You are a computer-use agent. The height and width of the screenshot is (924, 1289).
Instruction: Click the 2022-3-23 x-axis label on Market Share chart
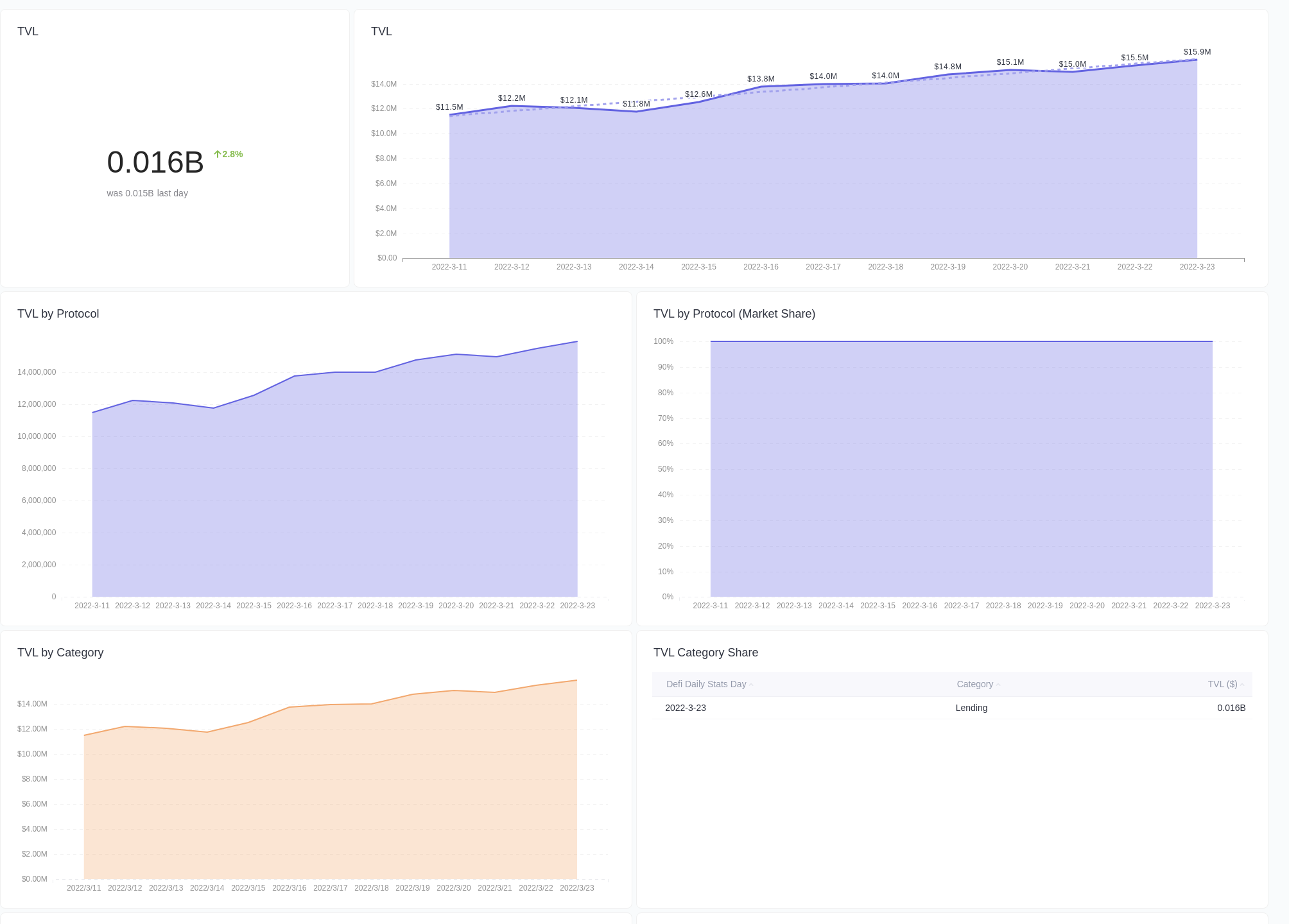click(x=1212, y=605)
